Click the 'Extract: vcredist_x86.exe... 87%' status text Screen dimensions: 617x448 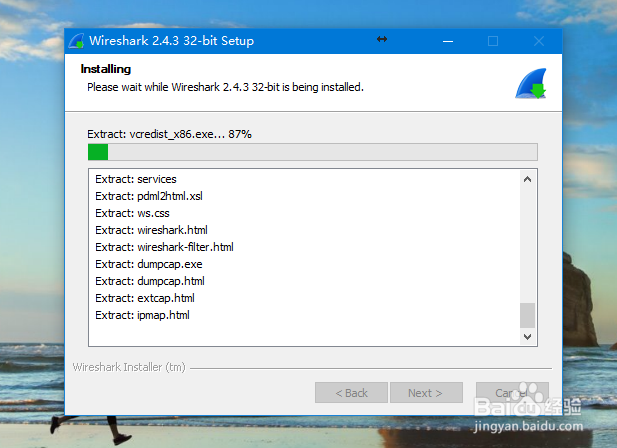click(x=169, y=134)
